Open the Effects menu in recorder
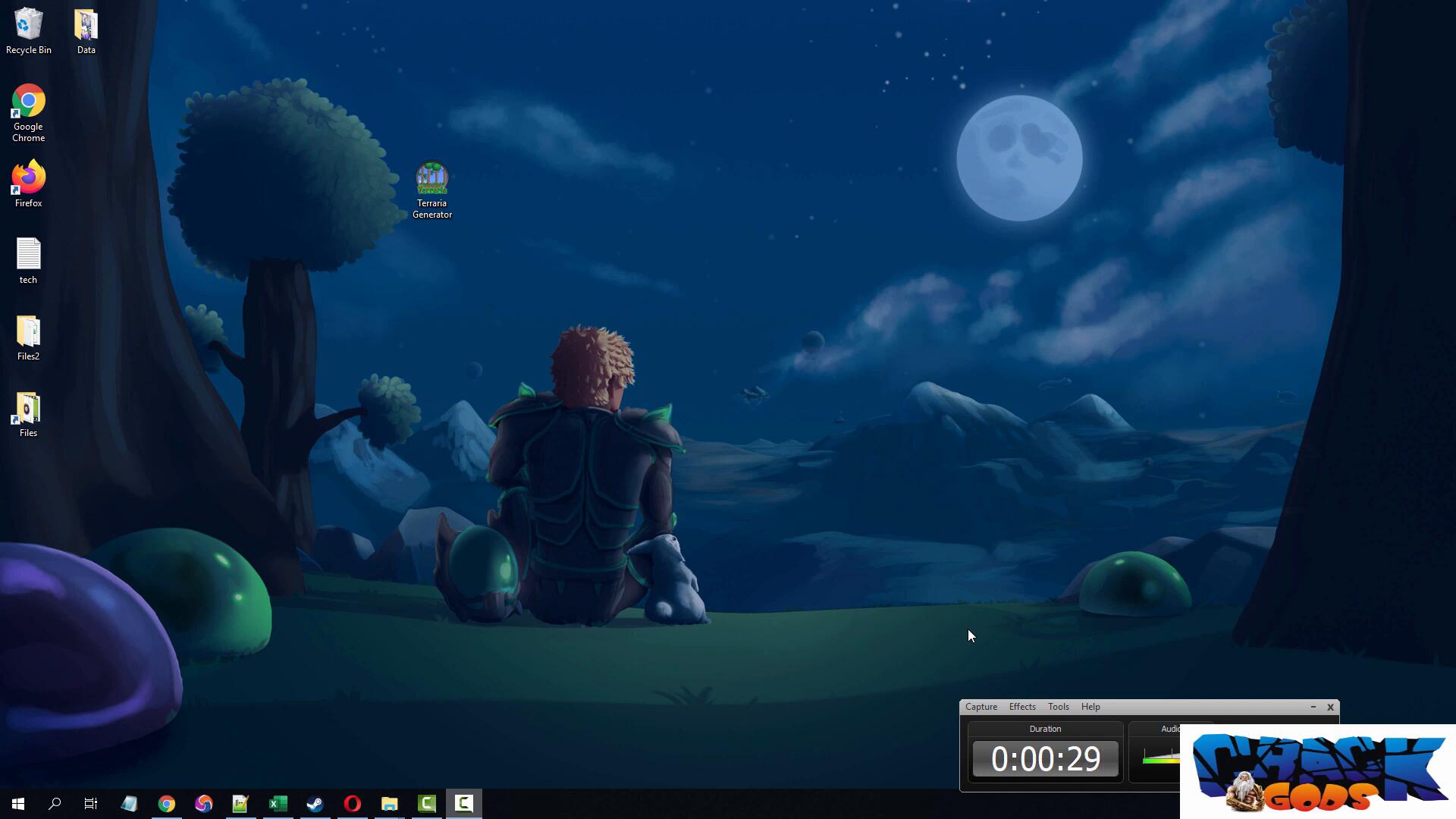Screen dimensions: 1456x819 (1021, 707)
